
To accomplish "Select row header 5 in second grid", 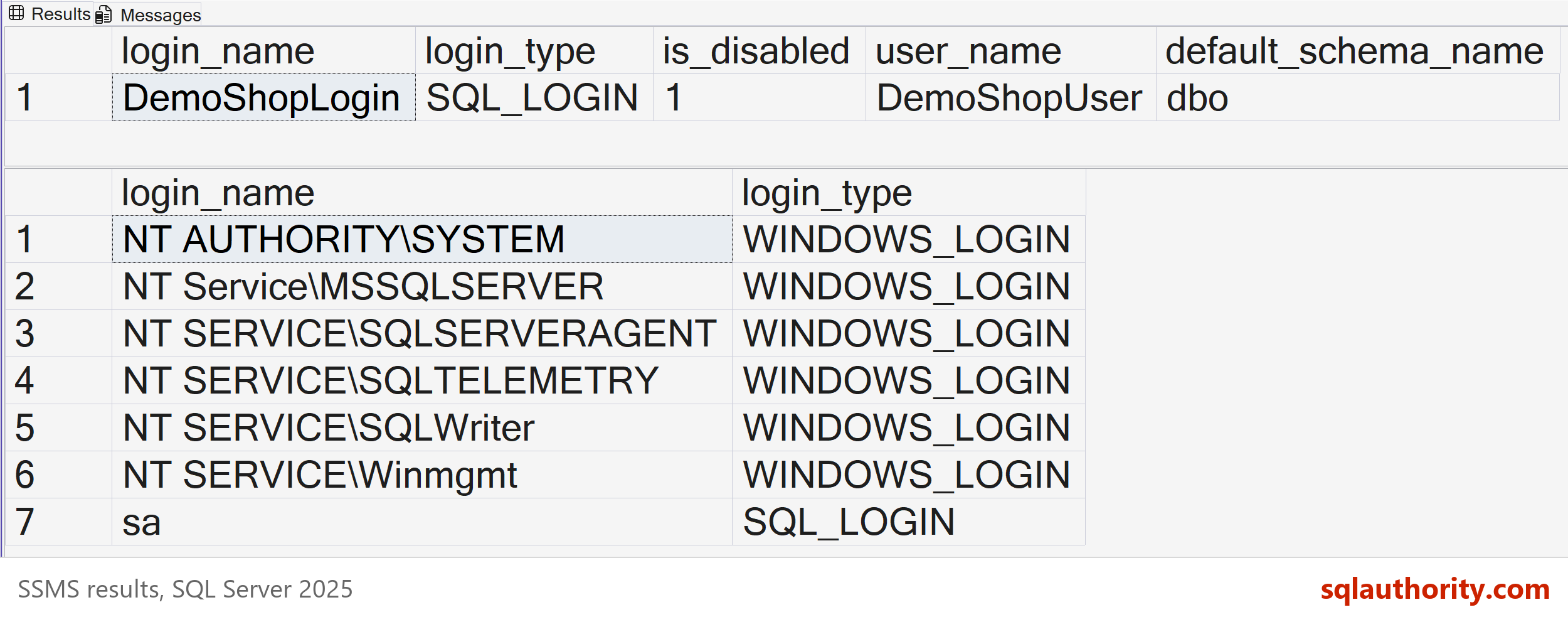I will coord(58,427).
